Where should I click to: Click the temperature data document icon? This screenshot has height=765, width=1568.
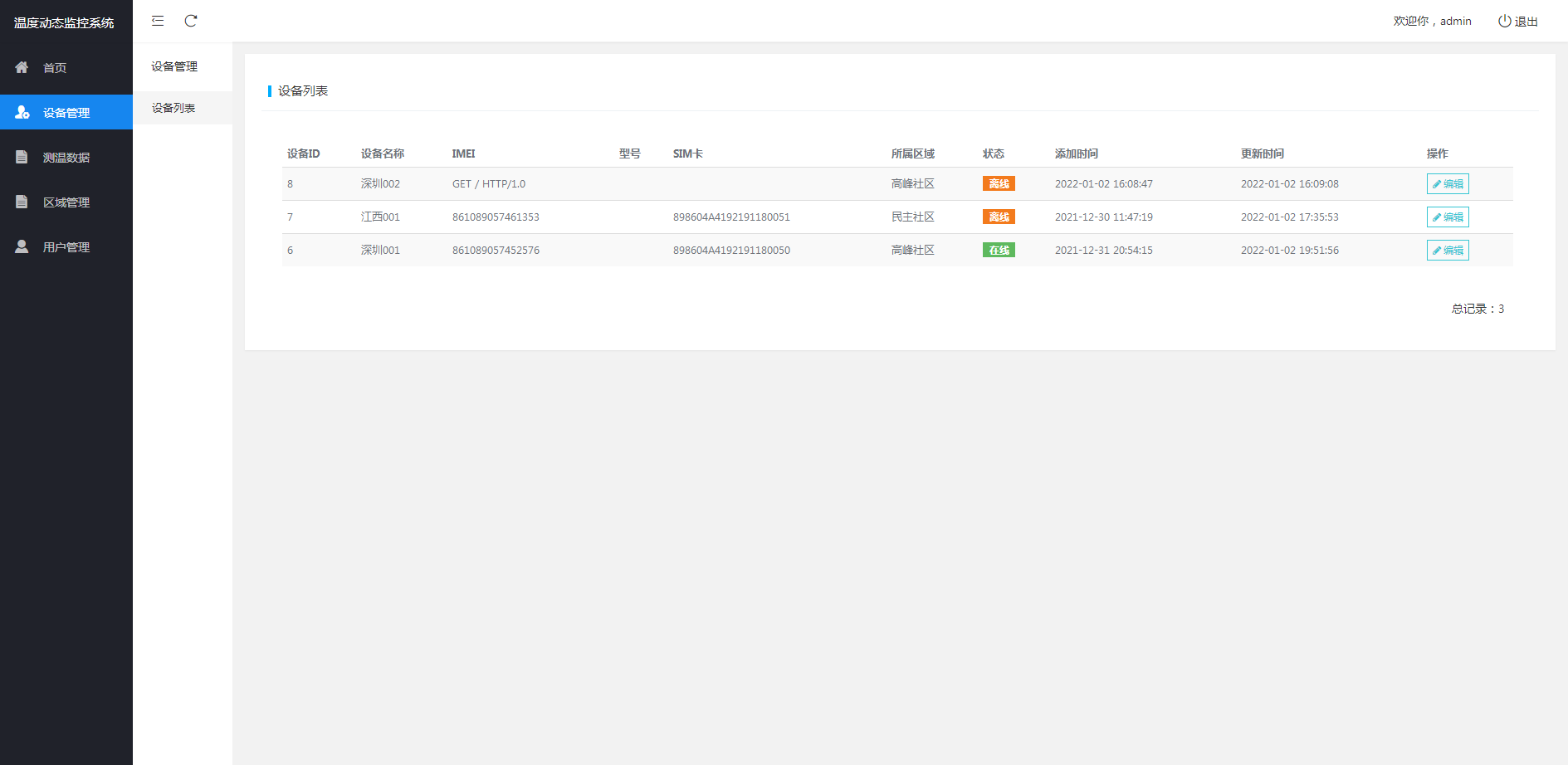(22, 157)
